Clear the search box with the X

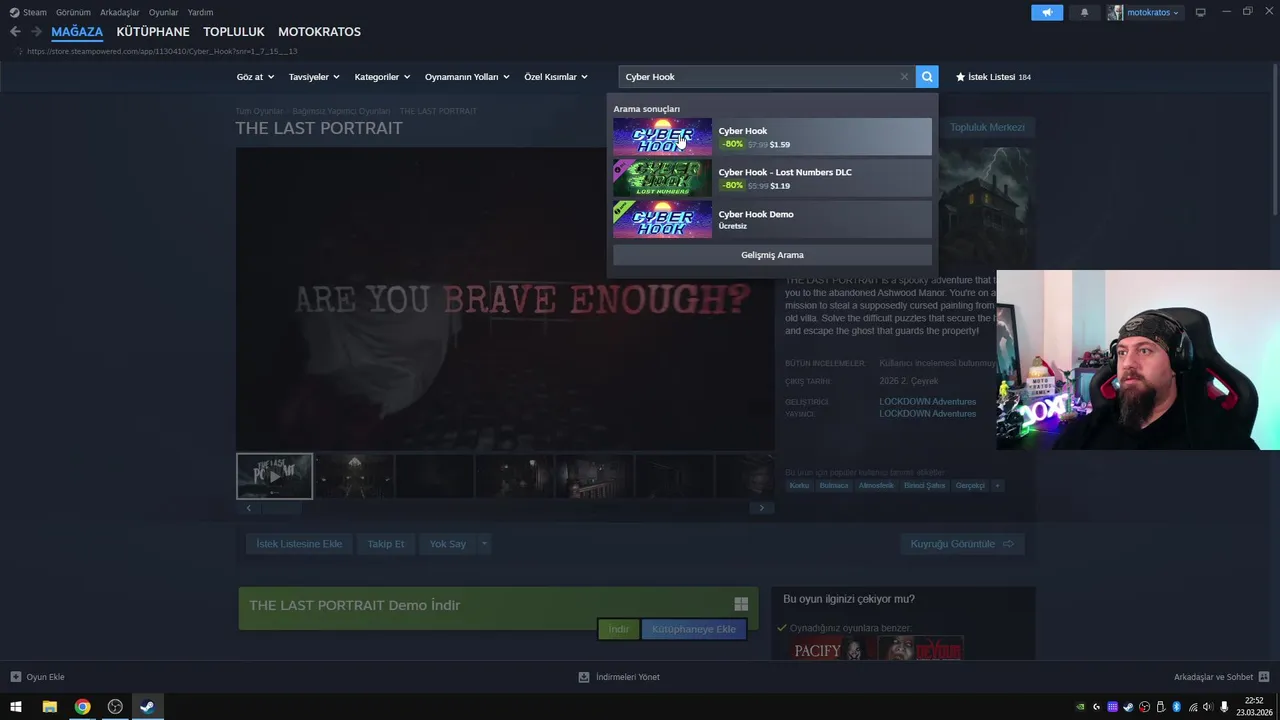904,77
